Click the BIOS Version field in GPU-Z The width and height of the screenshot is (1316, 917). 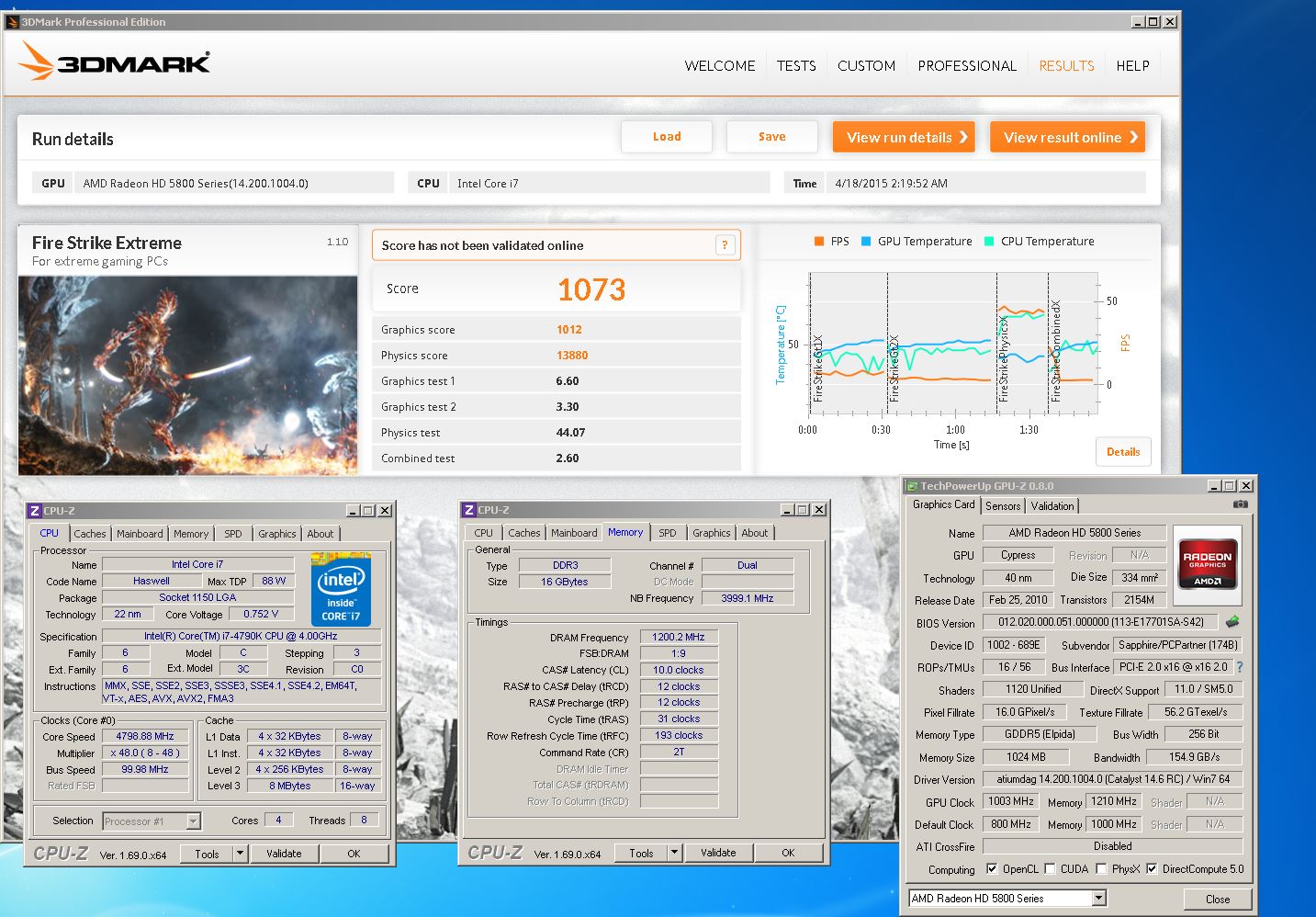[1100, 622]
